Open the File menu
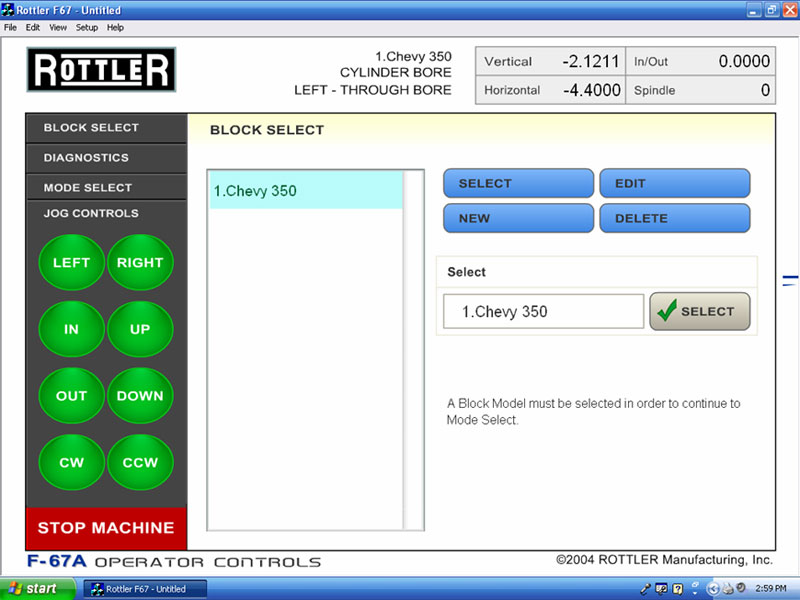This screenshot has height=600, width=800. 11,27
